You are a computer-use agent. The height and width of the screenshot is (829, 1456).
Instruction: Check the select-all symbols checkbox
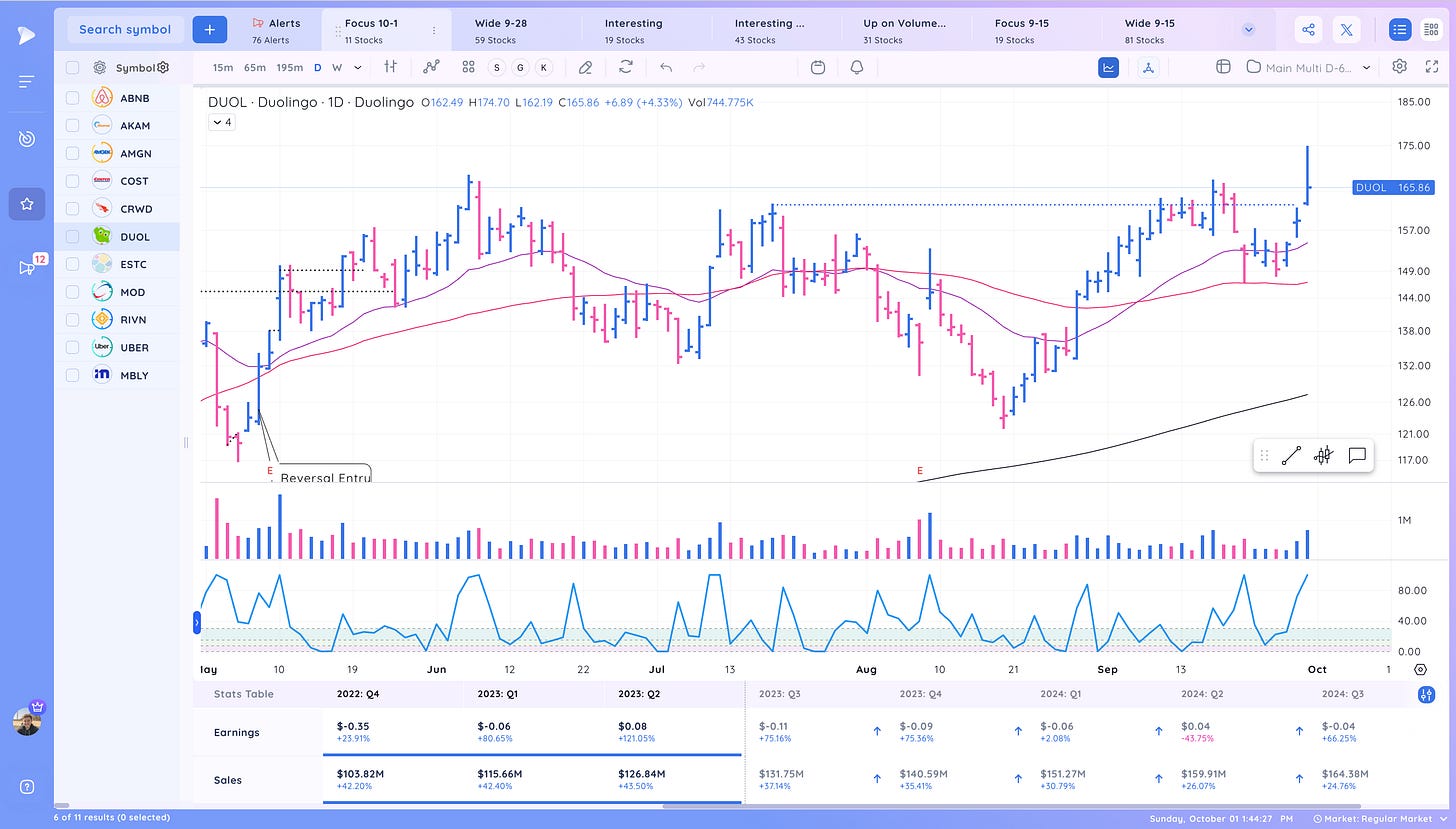(72, 68)
